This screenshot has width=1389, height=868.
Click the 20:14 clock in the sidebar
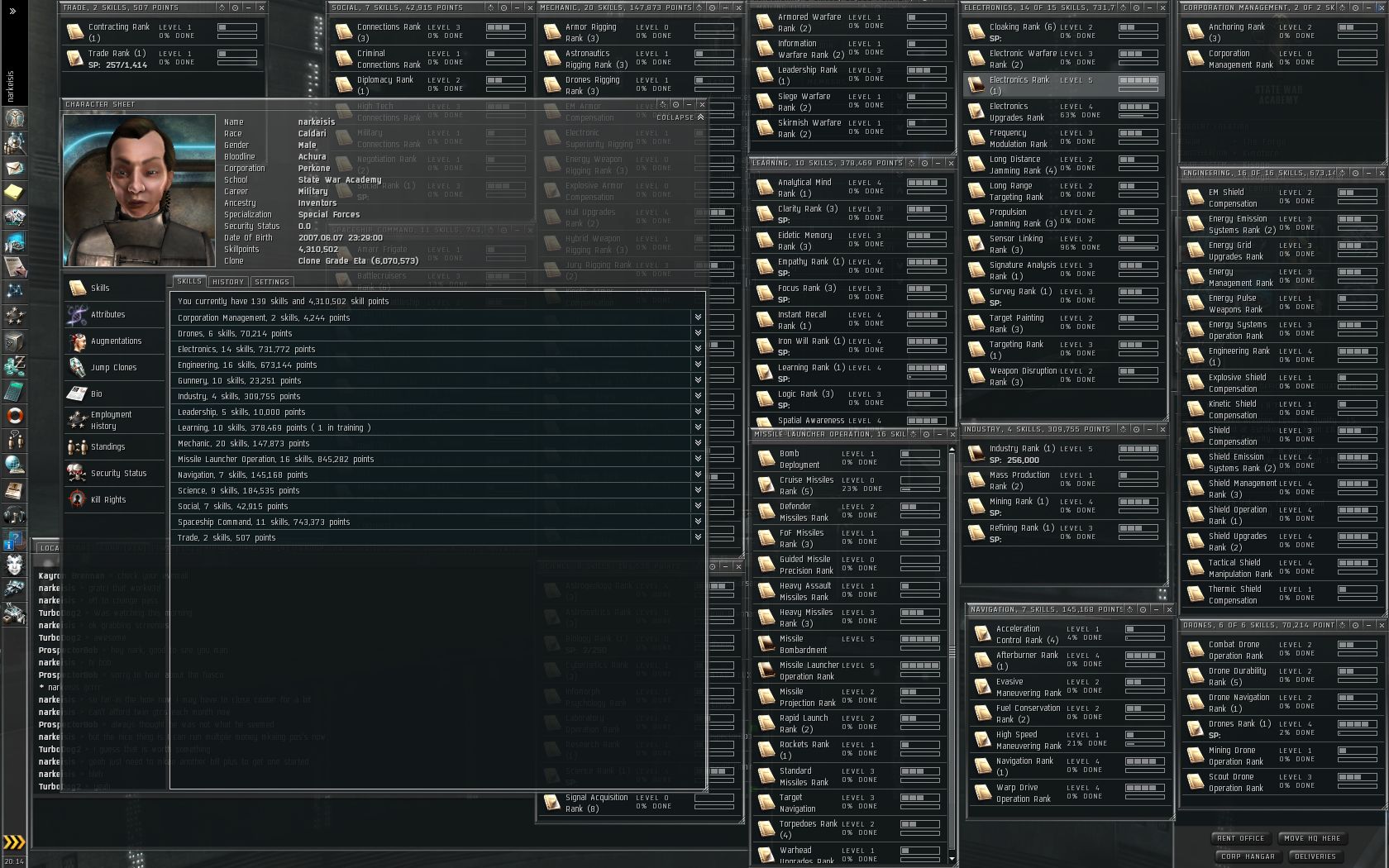(14, 861)
